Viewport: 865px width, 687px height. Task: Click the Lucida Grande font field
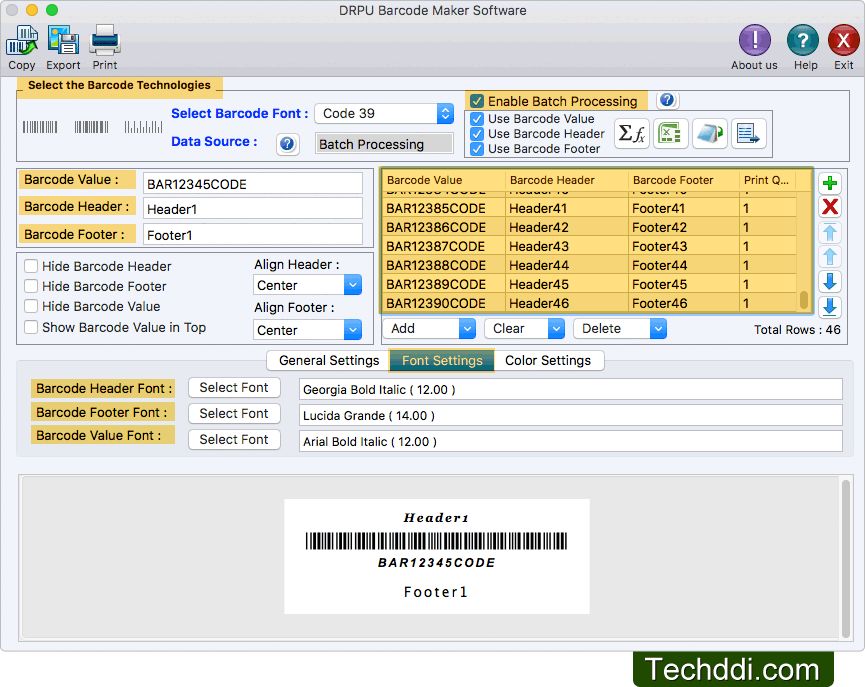570,415
